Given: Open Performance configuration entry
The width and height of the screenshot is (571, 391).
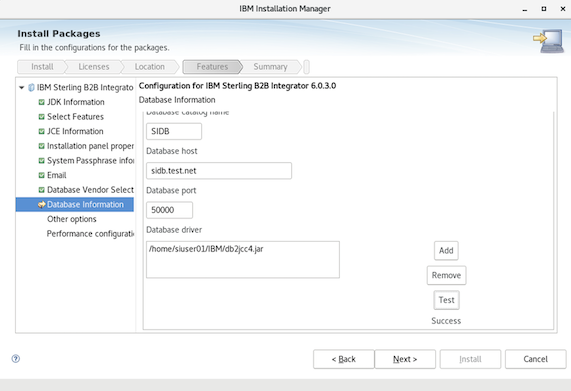Looking at the screenshot, I should pos(90,234).
